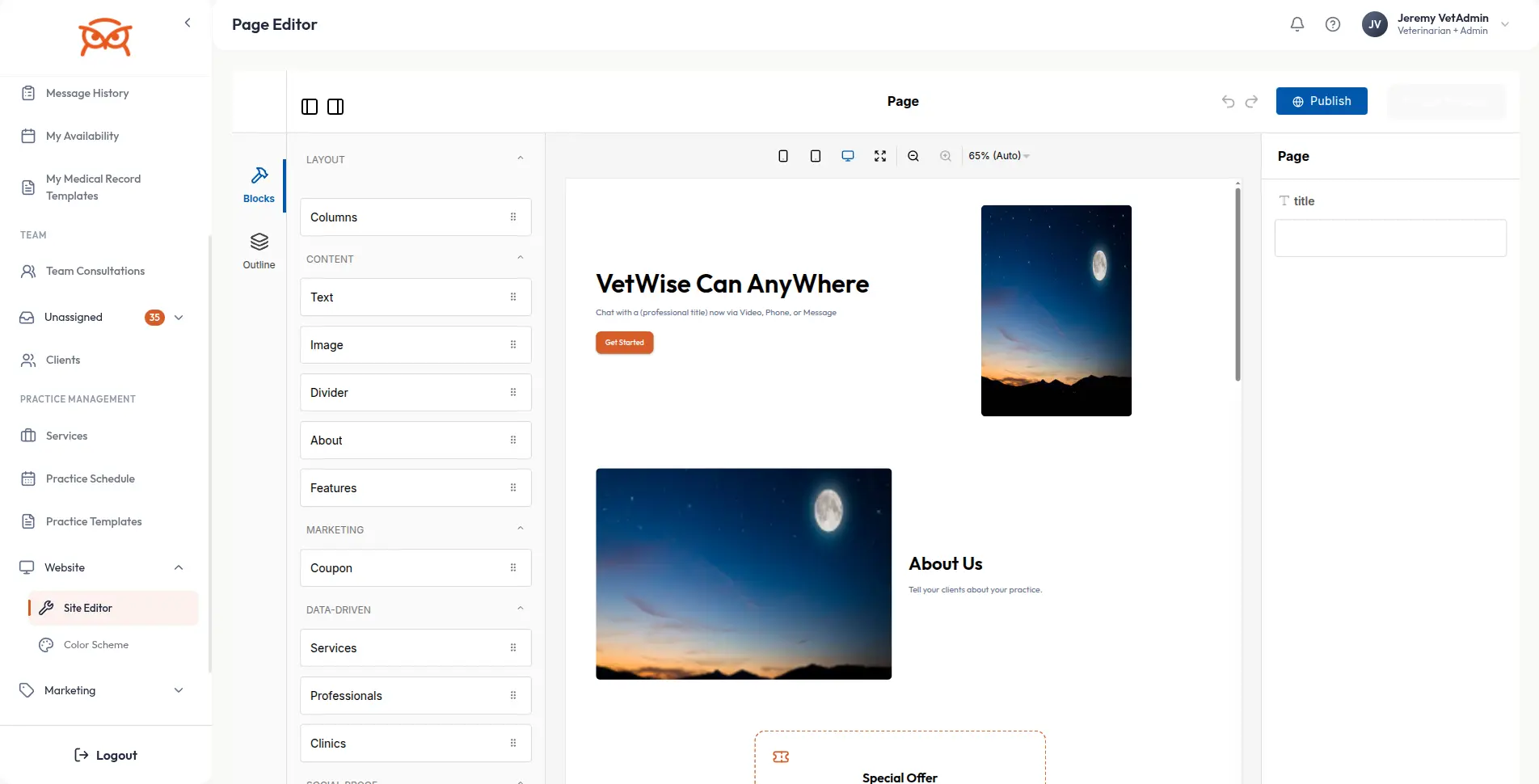Open My Medical Record Templates
Screen dimensions: 1539x784
click(x=93, y=188)
